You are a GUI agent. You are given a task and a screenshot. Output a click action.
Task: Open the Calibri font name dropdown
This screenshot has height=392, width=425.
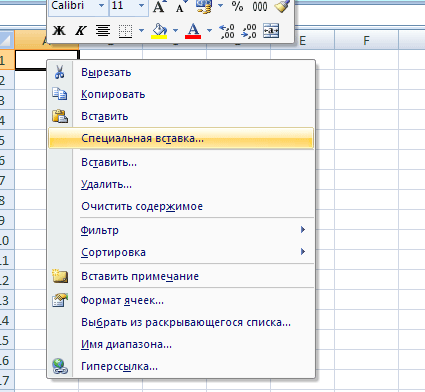click(101, 6)
